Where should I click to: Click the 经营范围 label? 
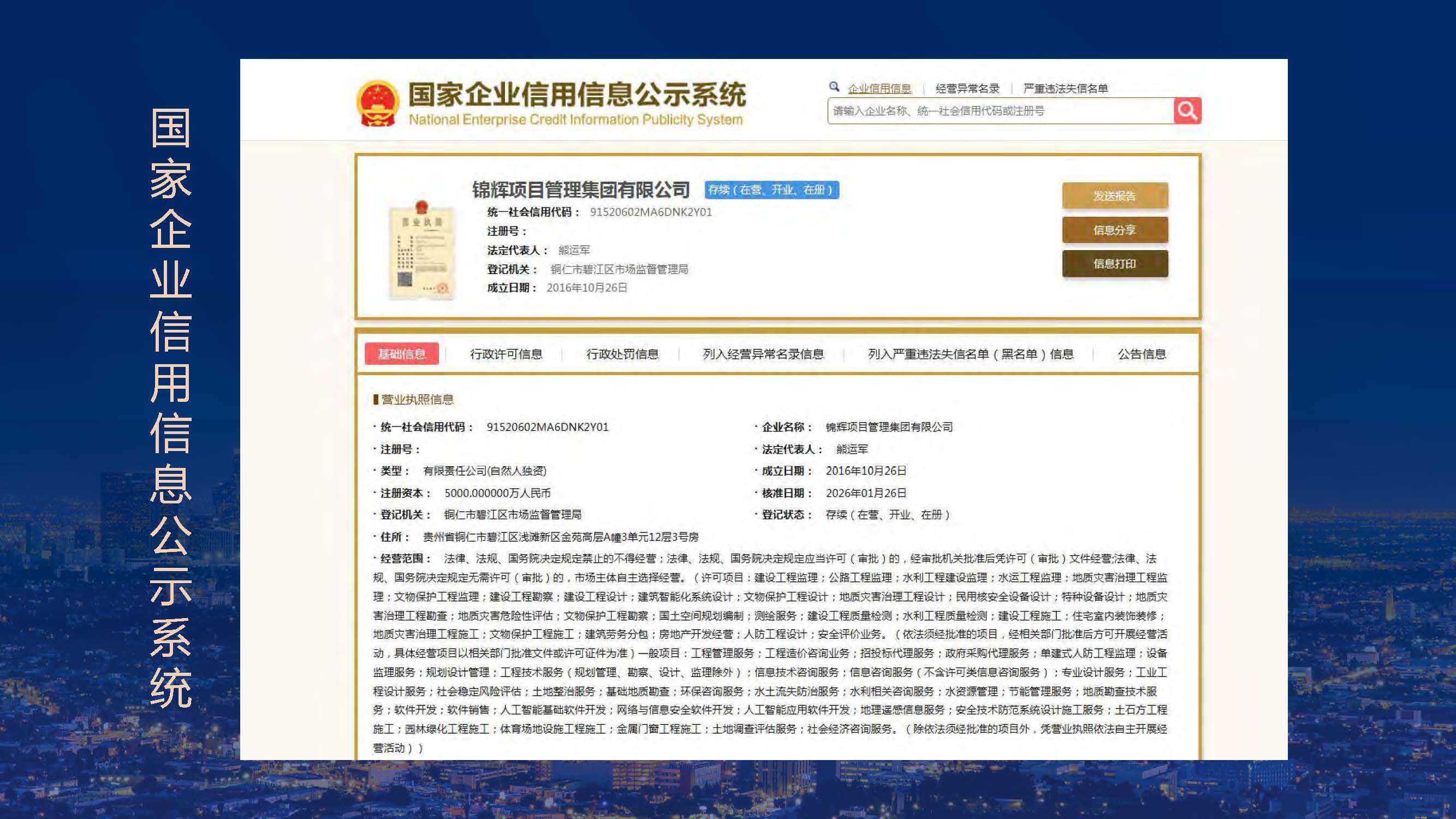[x=405, y=559]
